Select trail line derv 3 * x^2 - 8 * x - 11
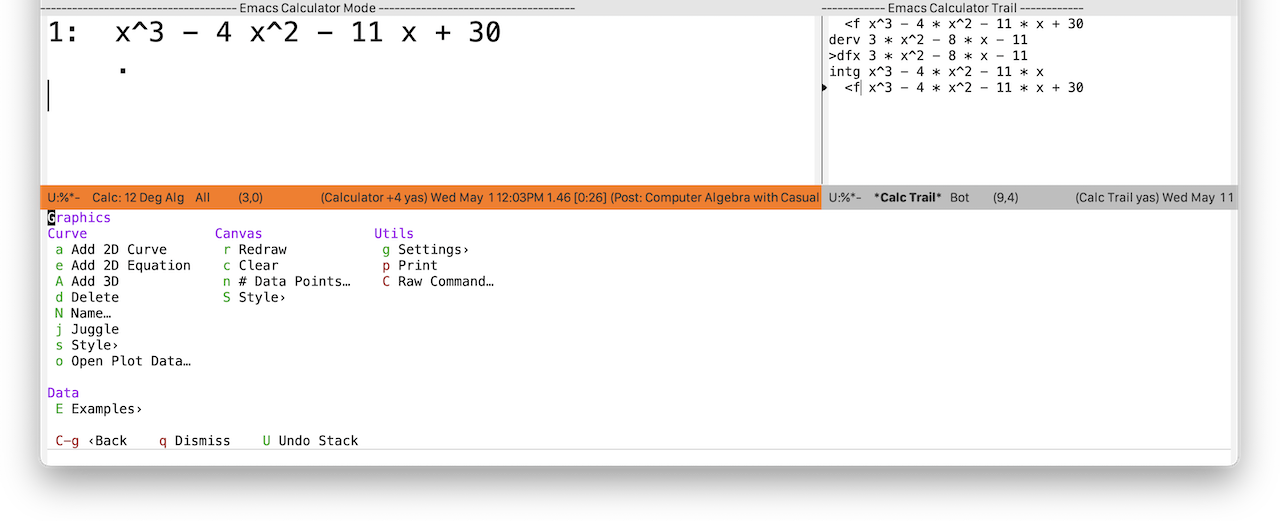The image size is (1280, 521). point(928,40)
